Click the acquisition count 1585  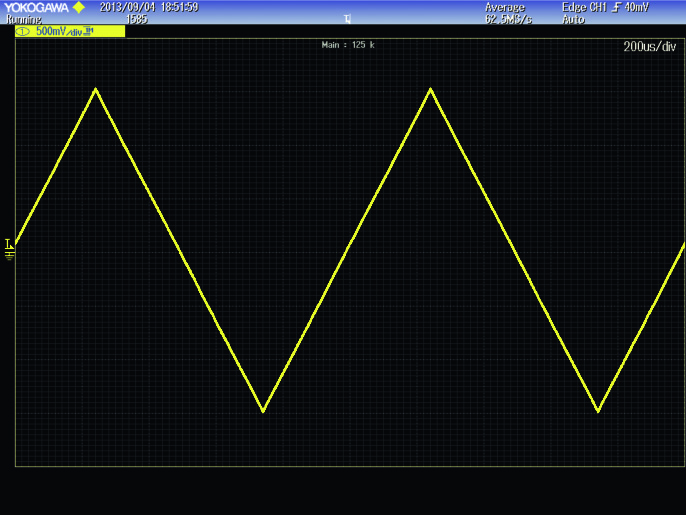136,19
